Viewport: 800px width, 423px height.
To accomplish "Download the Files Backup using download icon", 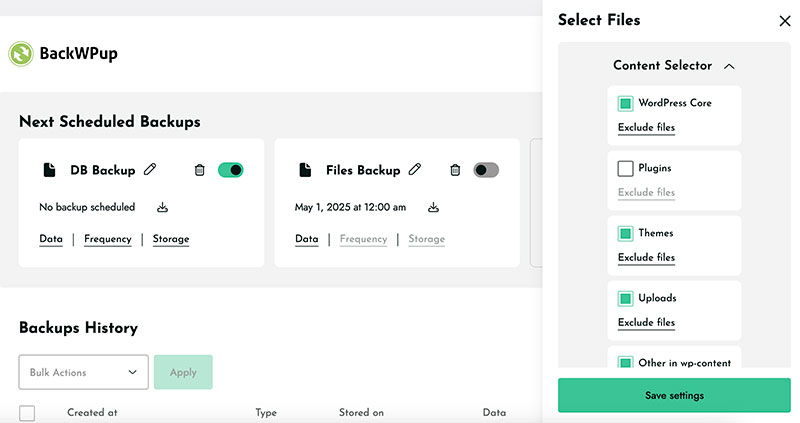I will tap(433, 207).
